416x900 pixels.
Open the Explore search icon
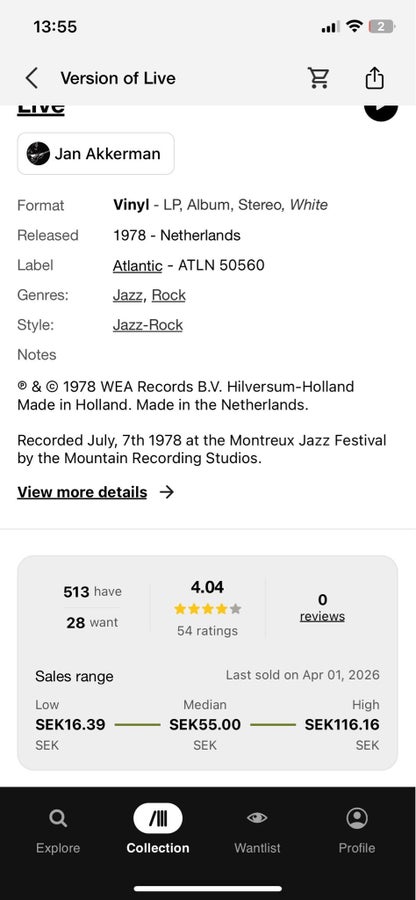[x=57, y=818]
